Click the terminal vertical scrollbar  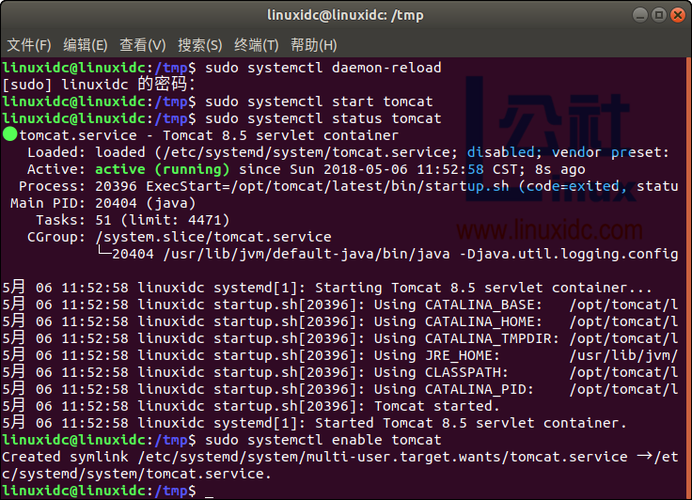coord(688,278)
